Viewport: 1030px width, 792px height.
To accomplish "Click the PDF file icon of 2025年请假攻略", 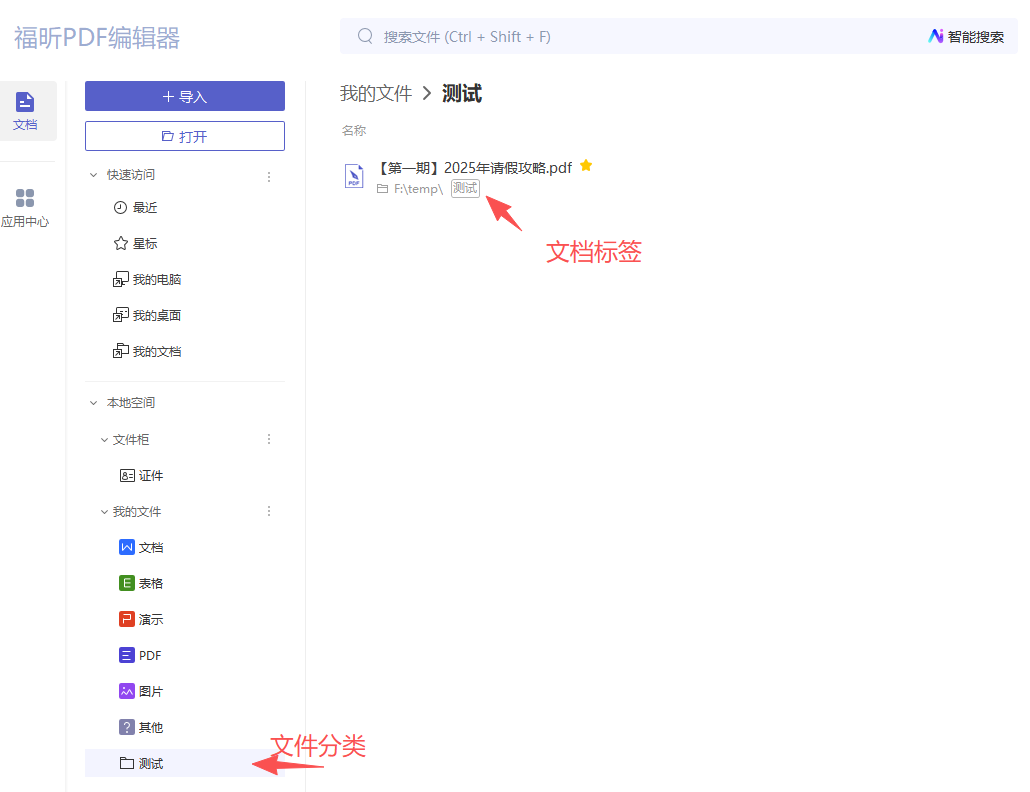I will pos(354,176).
